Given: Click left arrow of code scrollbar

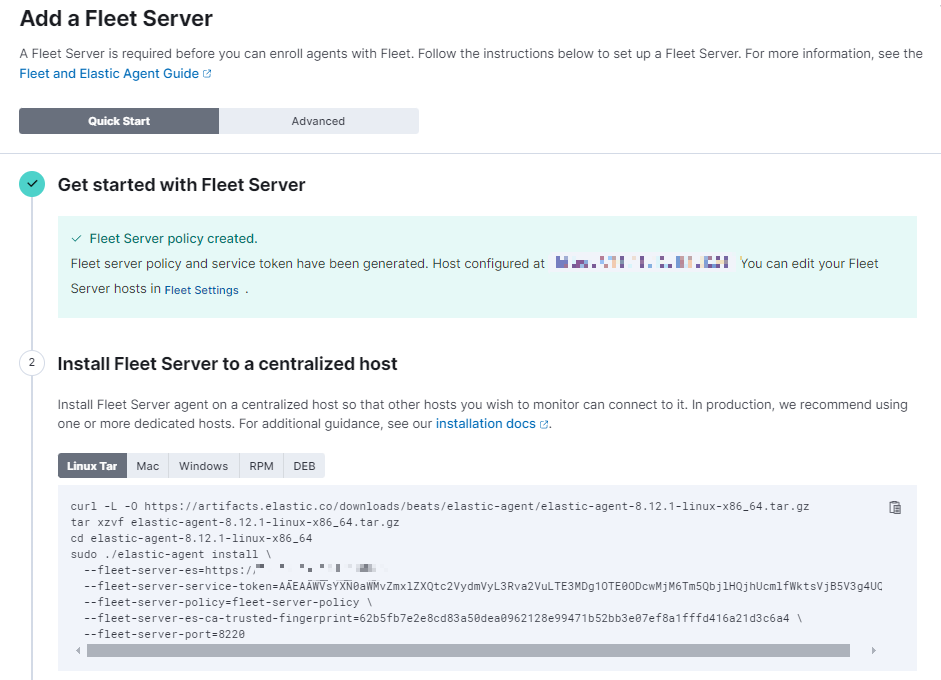Looking at the screenshot, I should (78, 651).
